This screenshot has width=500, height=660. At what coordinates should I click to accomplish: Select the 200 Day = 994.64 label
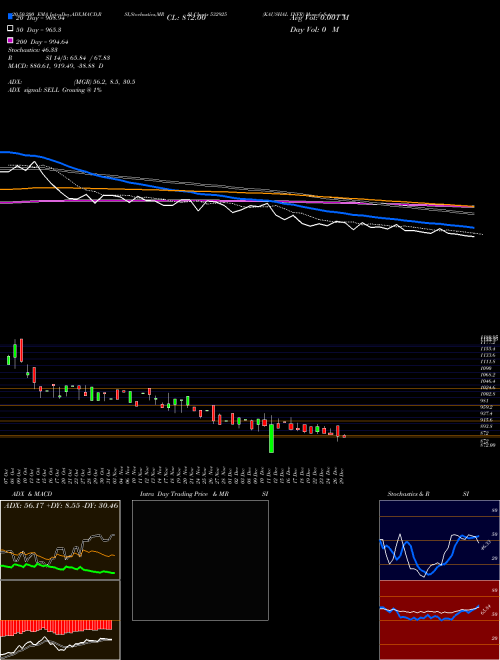pyautogui.click(x=42, y=42)
